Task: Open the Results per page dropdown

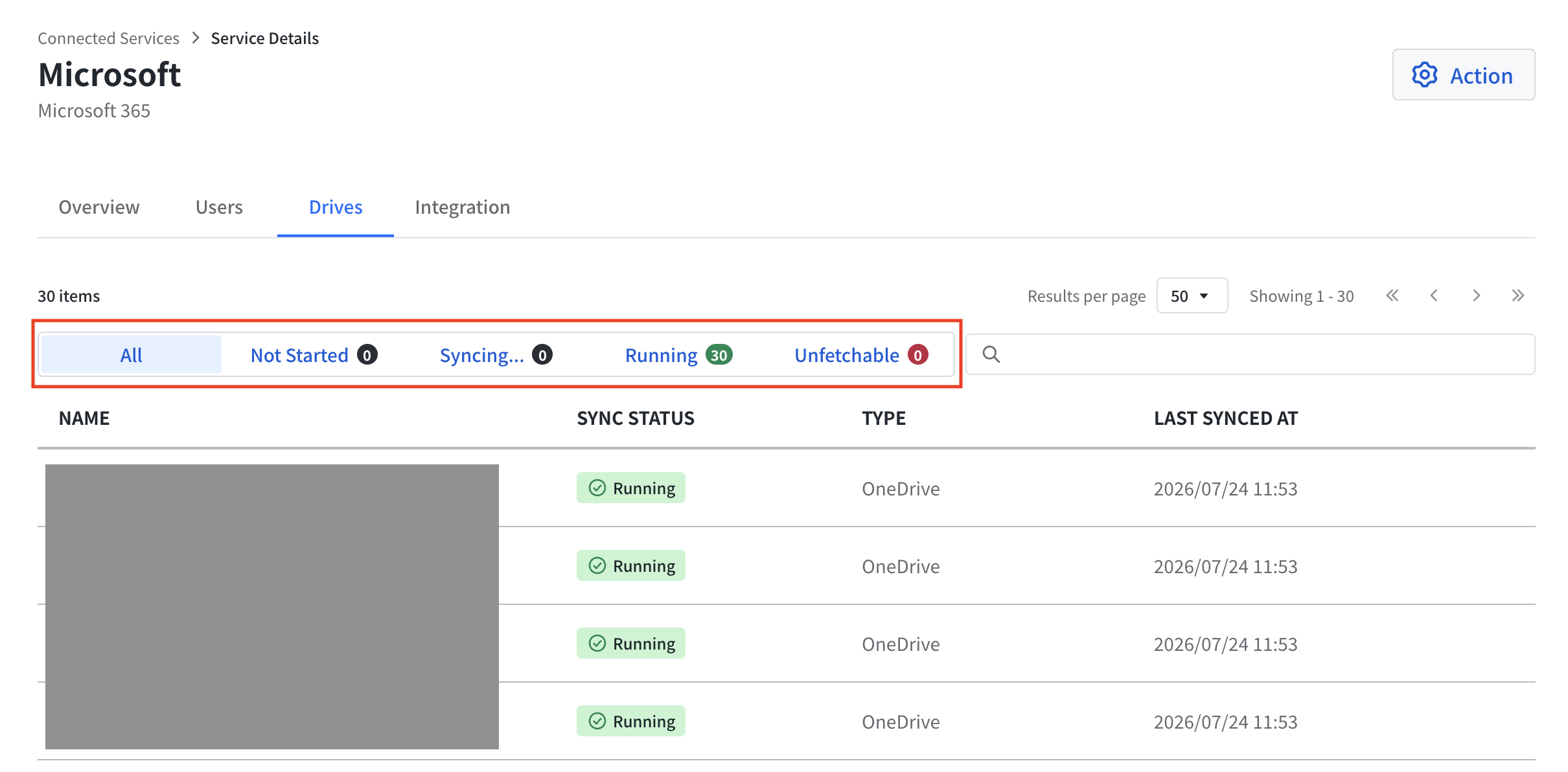Action: 1192,296
